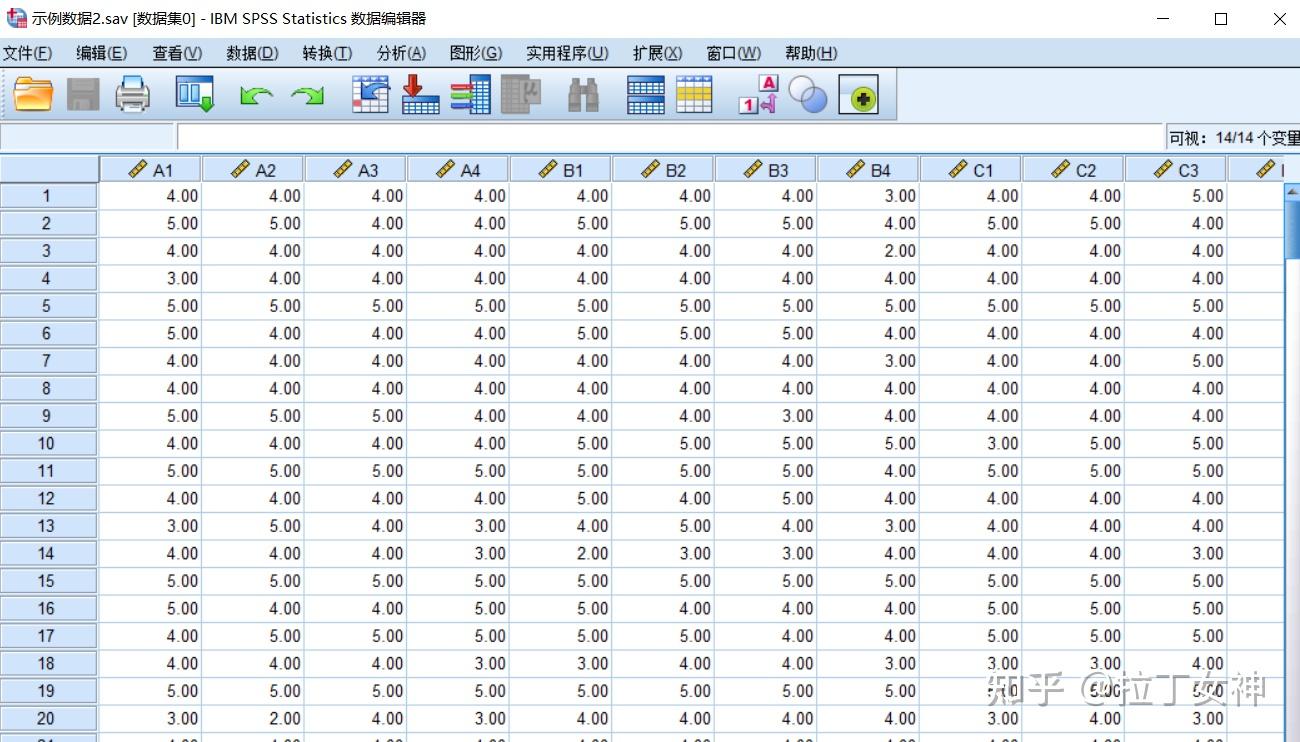1300x742 pixels.
Task: Click row 20 A2 cell showing 2.00
Action: pos(253,718)
